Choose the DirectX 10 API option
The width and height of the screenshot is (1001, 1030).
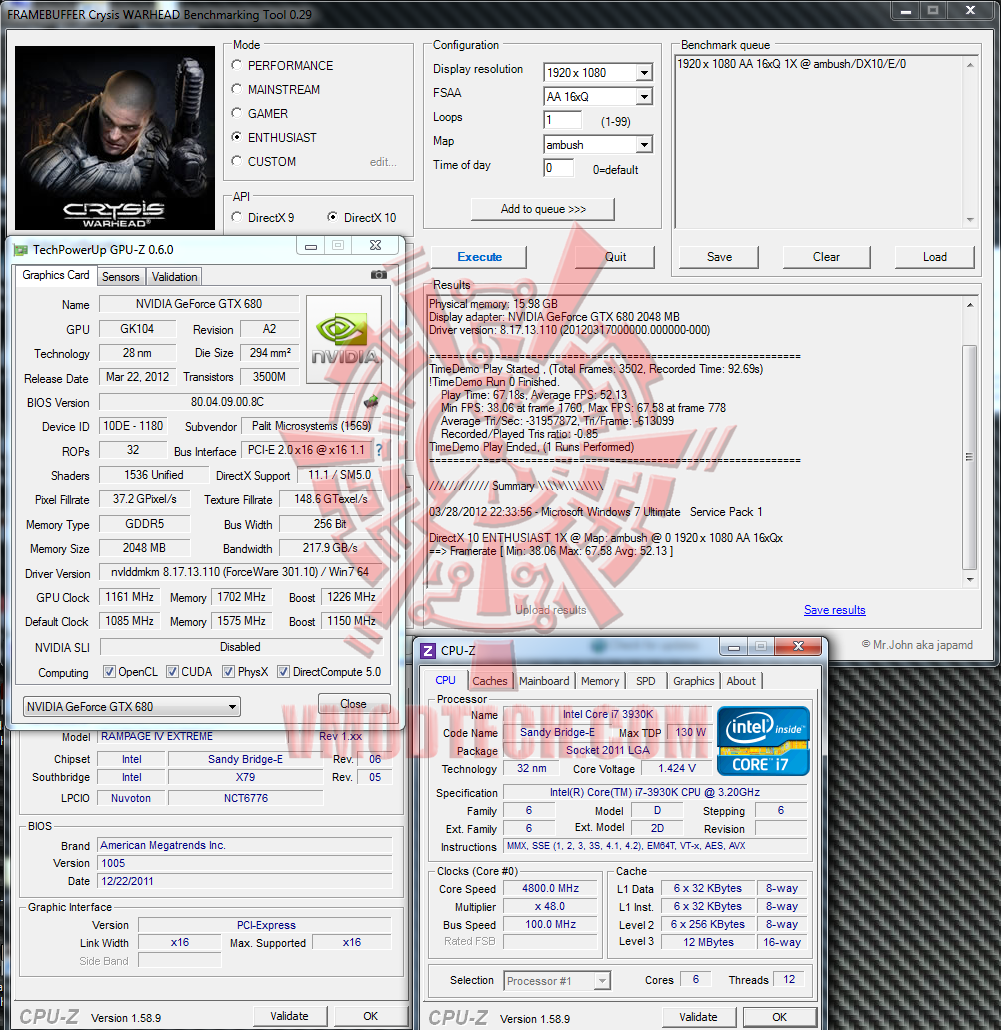(x=332, y=217)
